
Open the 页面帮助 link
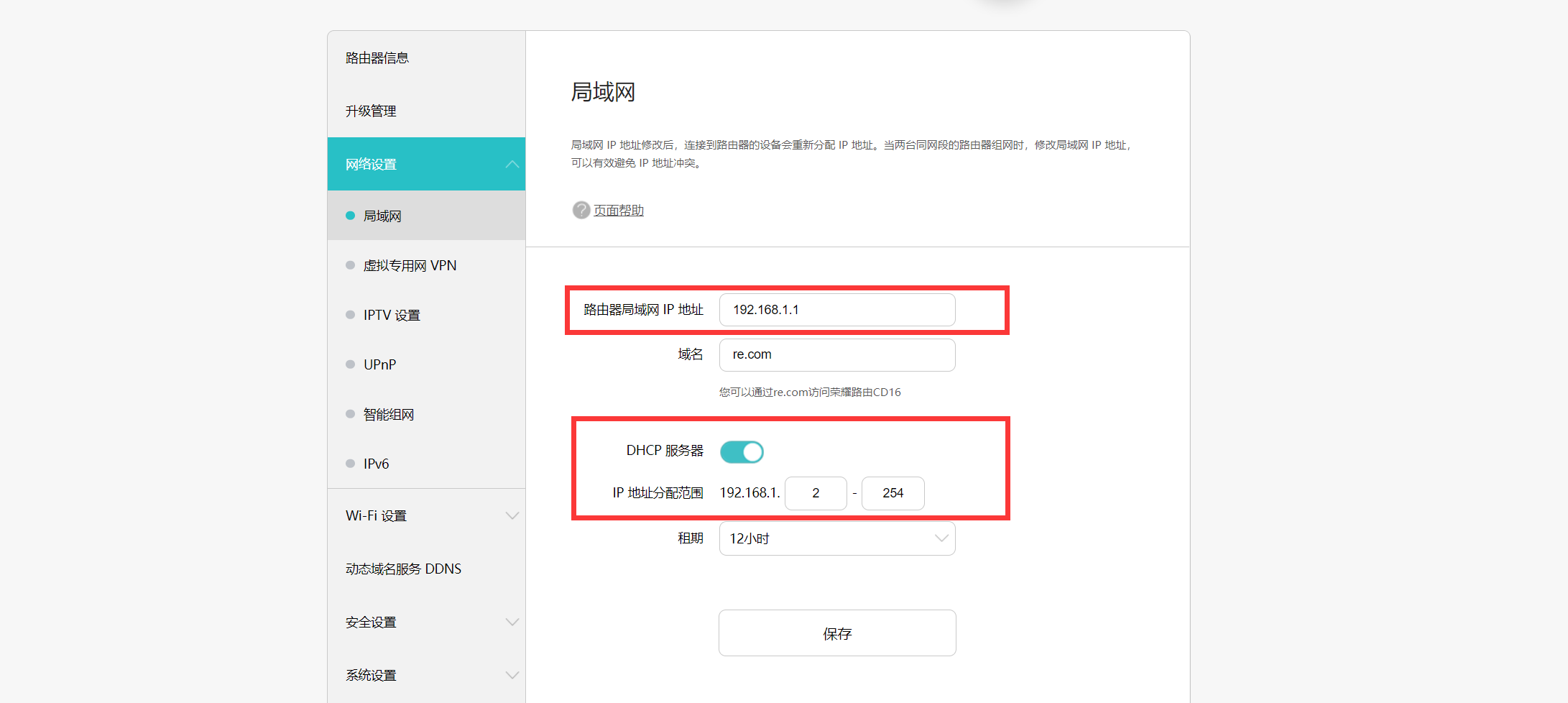(x=617, y=210)
